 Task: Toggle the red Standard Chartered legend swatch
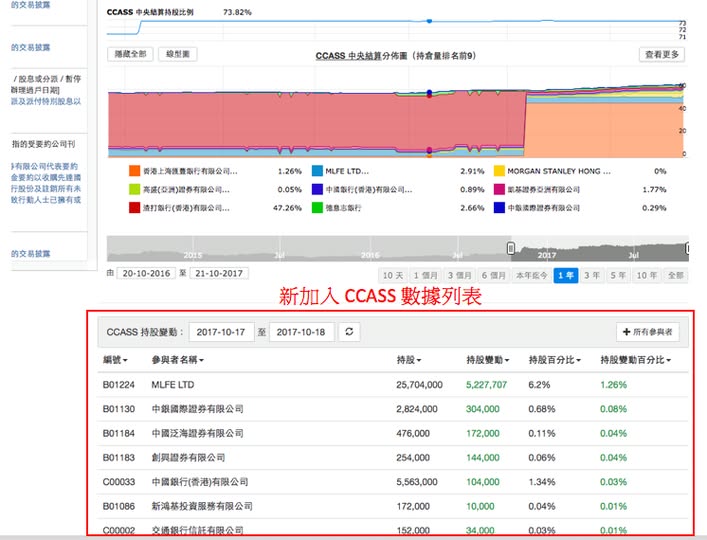click(x=134, y=208)
